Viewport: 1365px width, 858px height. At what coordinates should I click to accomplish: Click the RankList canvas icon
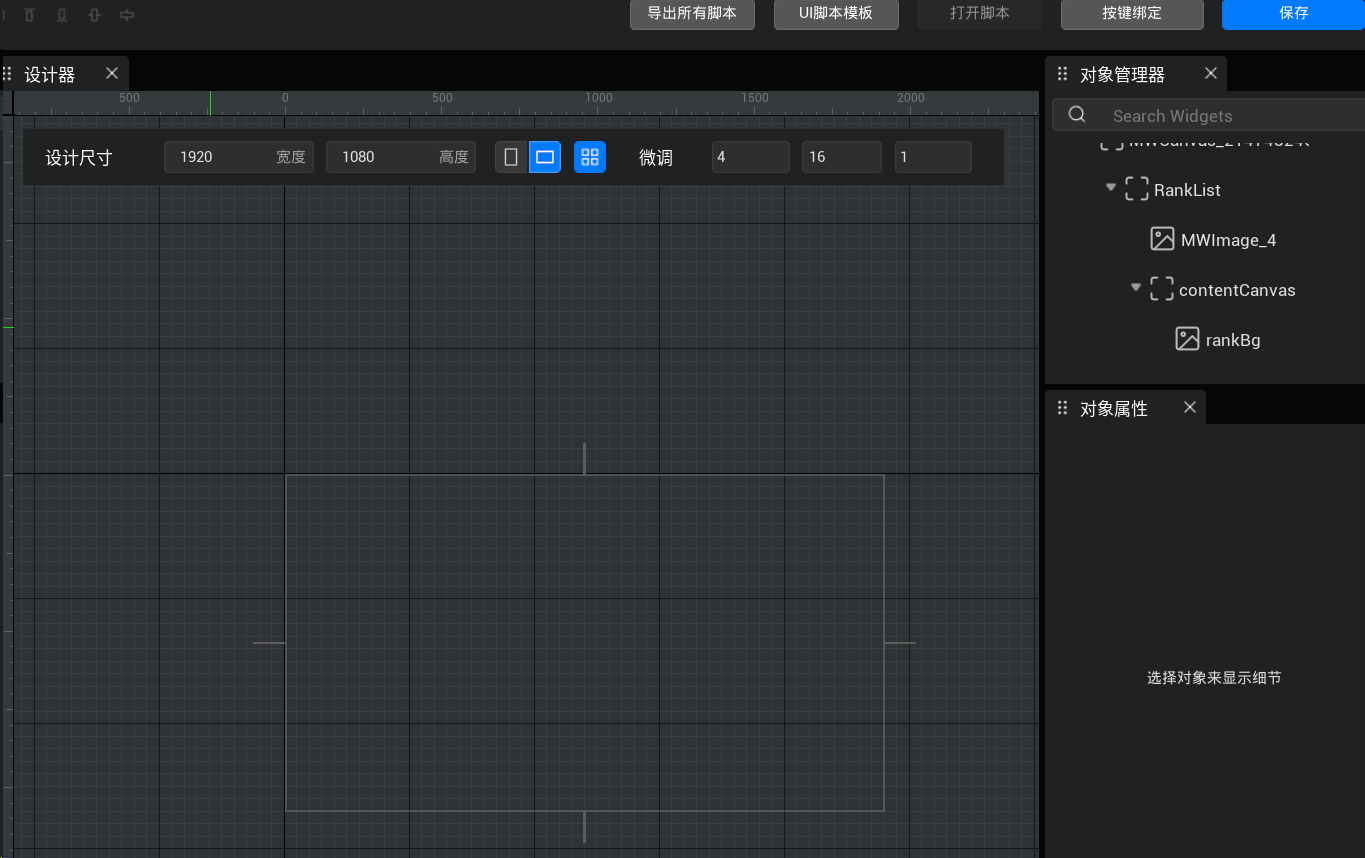(1136, 190)
